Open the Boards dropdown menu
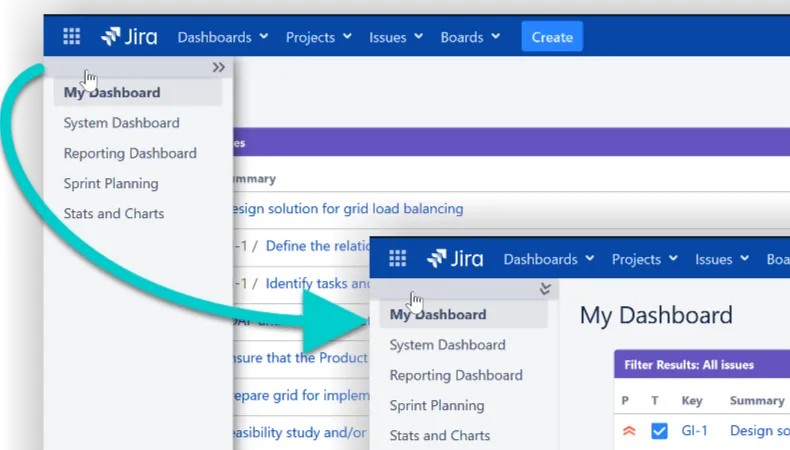The height and width of the screenshot is (450, 790). pos(469,37)
